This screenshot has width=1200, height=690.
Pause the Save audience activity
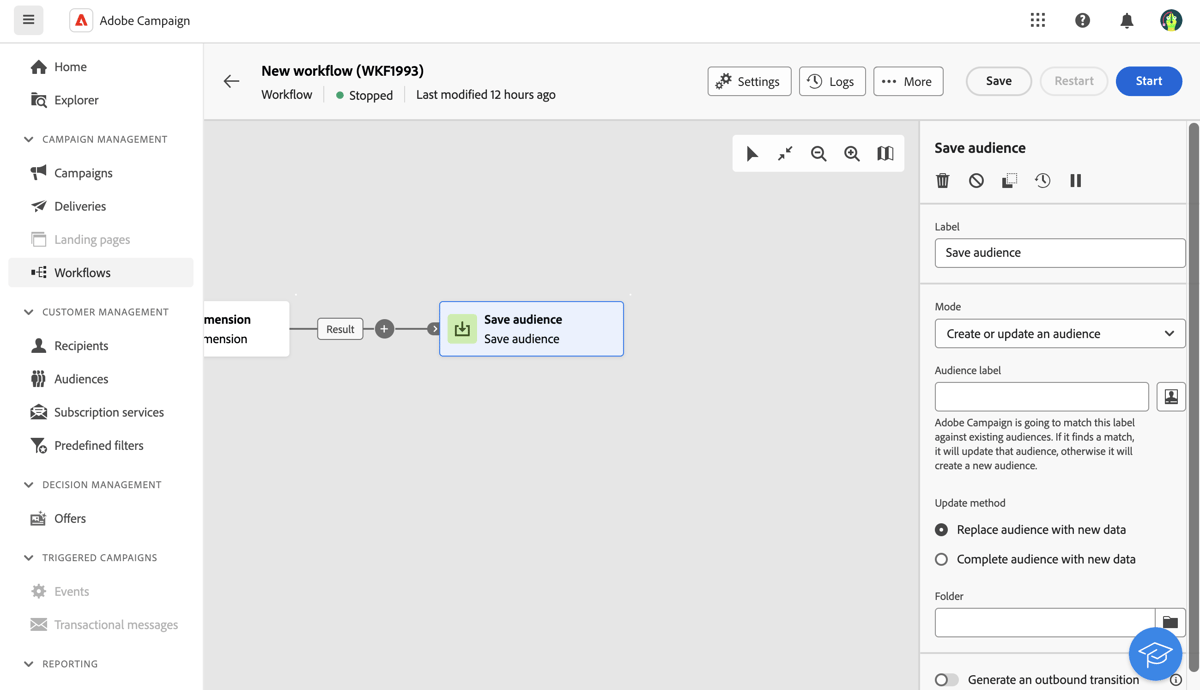pos(1076,180)
